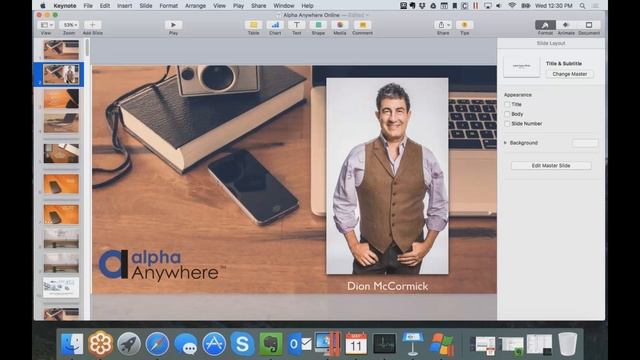
Task: Open the View options toolbar button
Action: (x=46, y=25)
